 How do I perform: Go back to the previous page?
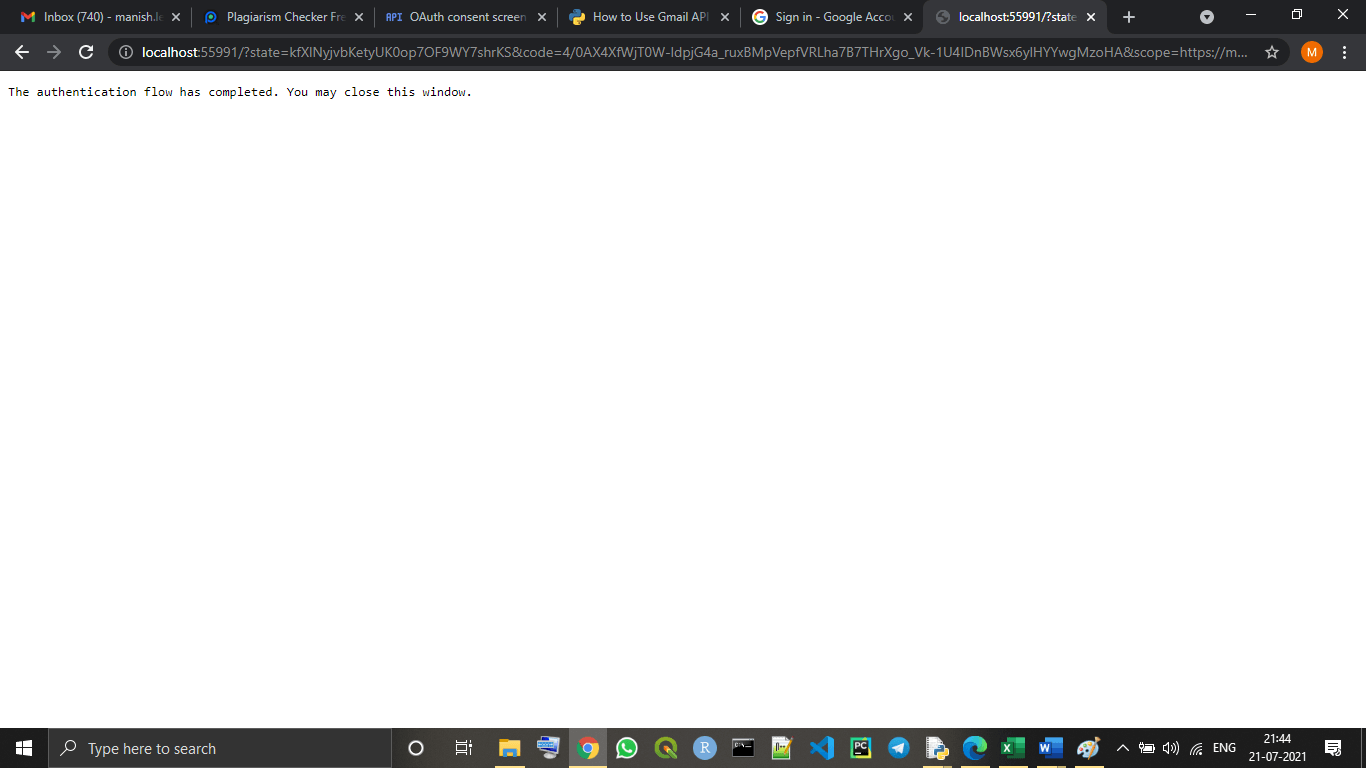22,51
